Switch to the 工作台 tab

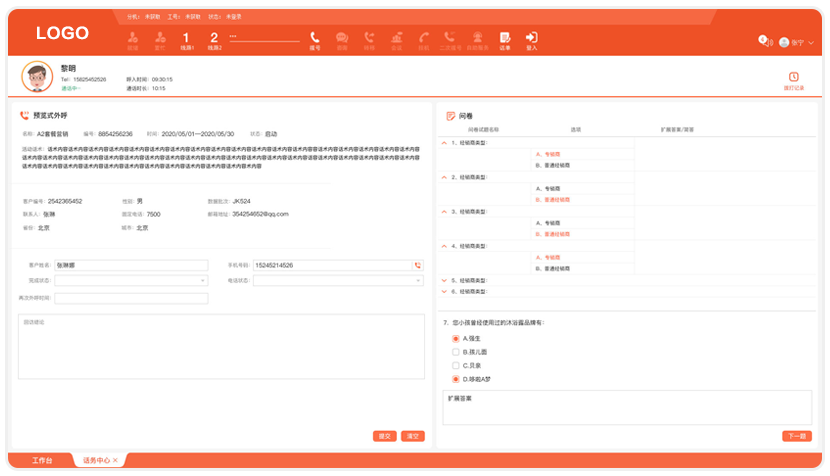(41, 460)
